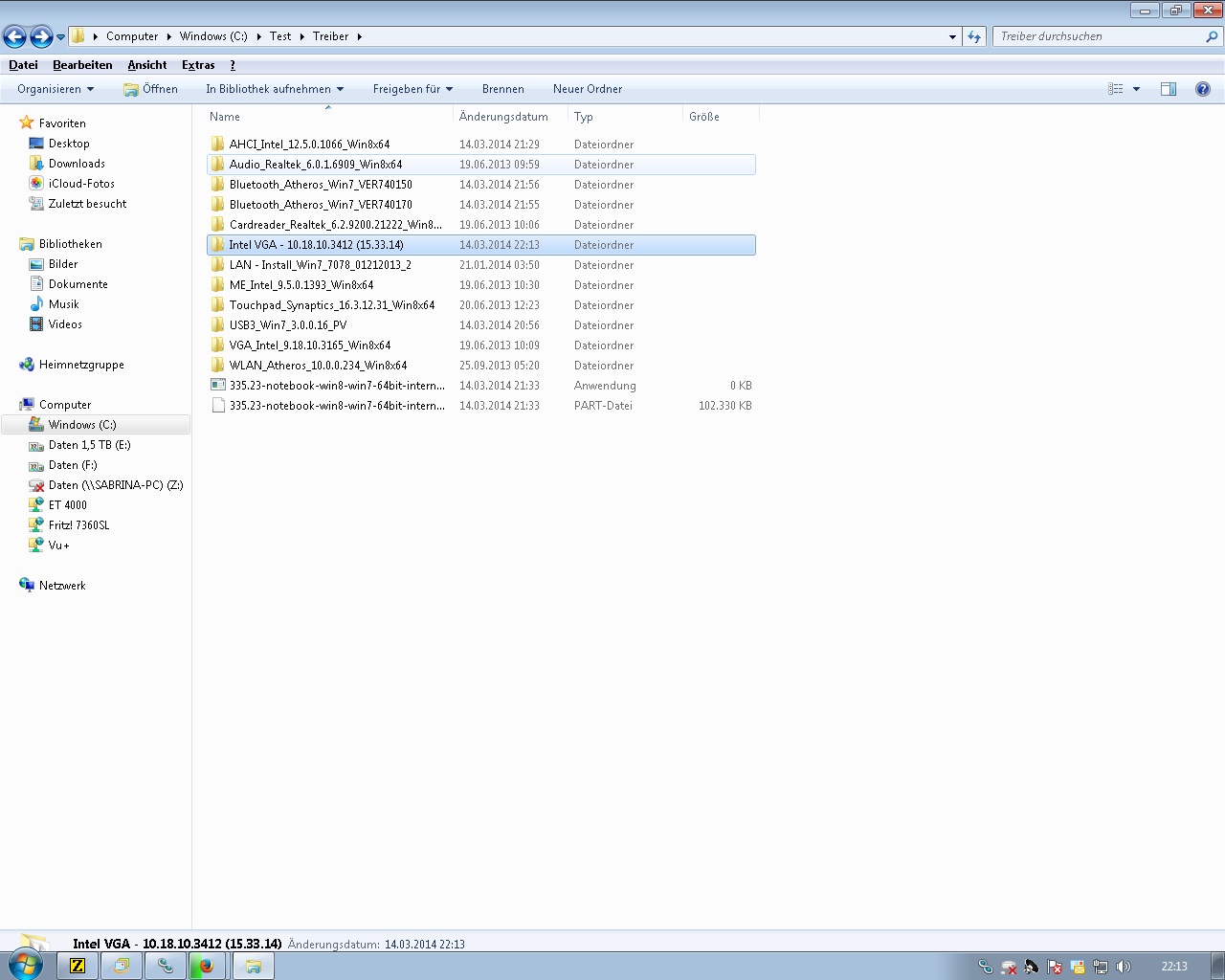Screen dimensions: 1225x980
Task: Sort by the Größe column header
Action: pyautogui.click(x=721, y=117)
